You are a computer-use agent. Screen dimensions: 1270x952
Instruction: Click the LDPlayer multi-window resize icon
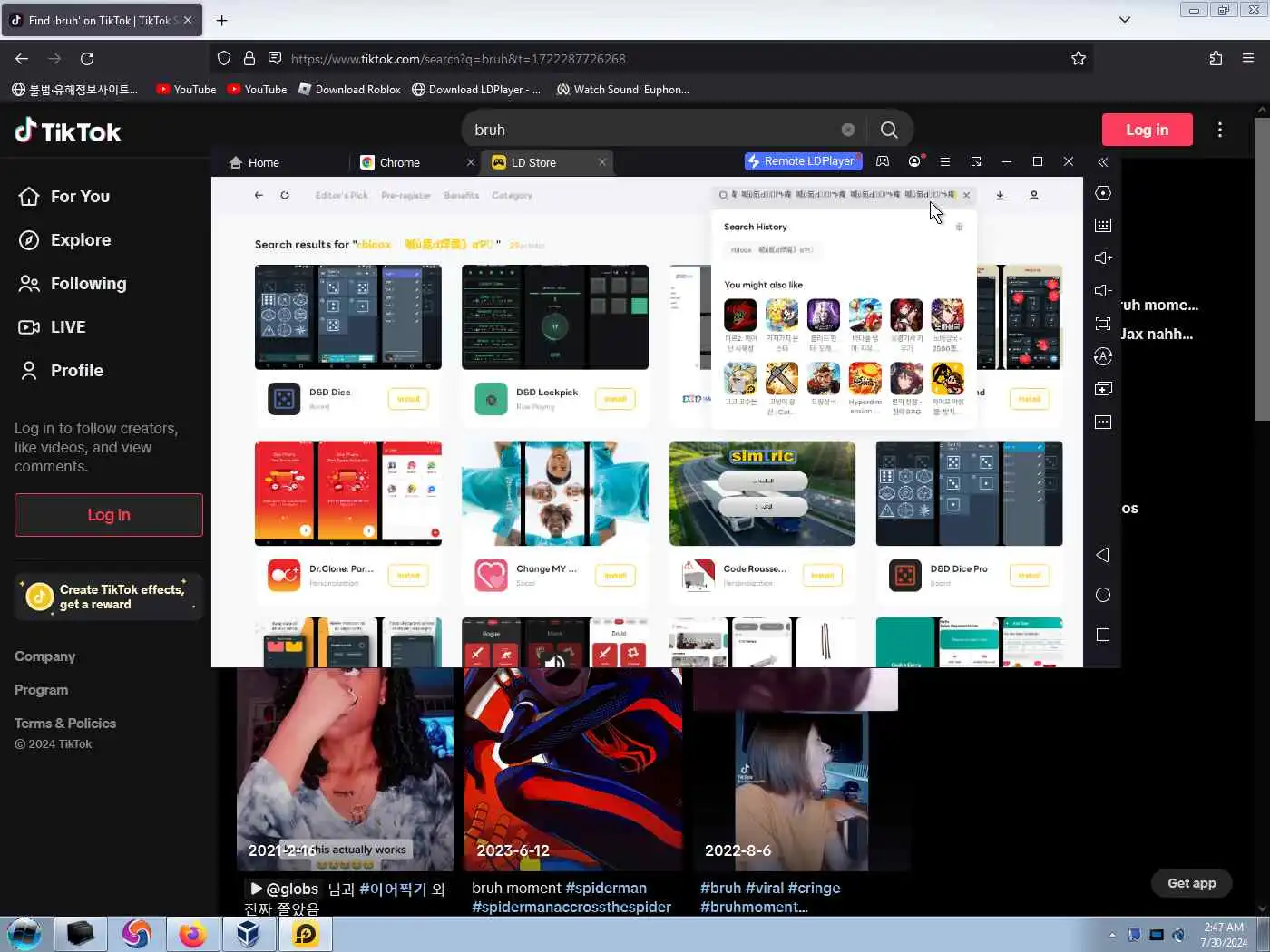(x=976, y=161)
